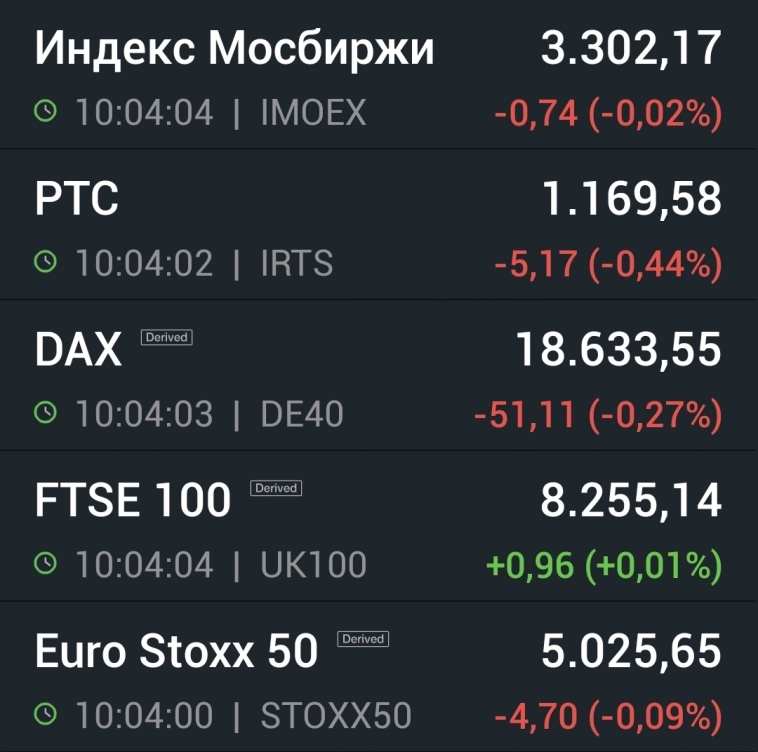Click the STOXX50 ticker symbol
The height and width of the screenshot is (752, 758).
[x=335, y=715]
